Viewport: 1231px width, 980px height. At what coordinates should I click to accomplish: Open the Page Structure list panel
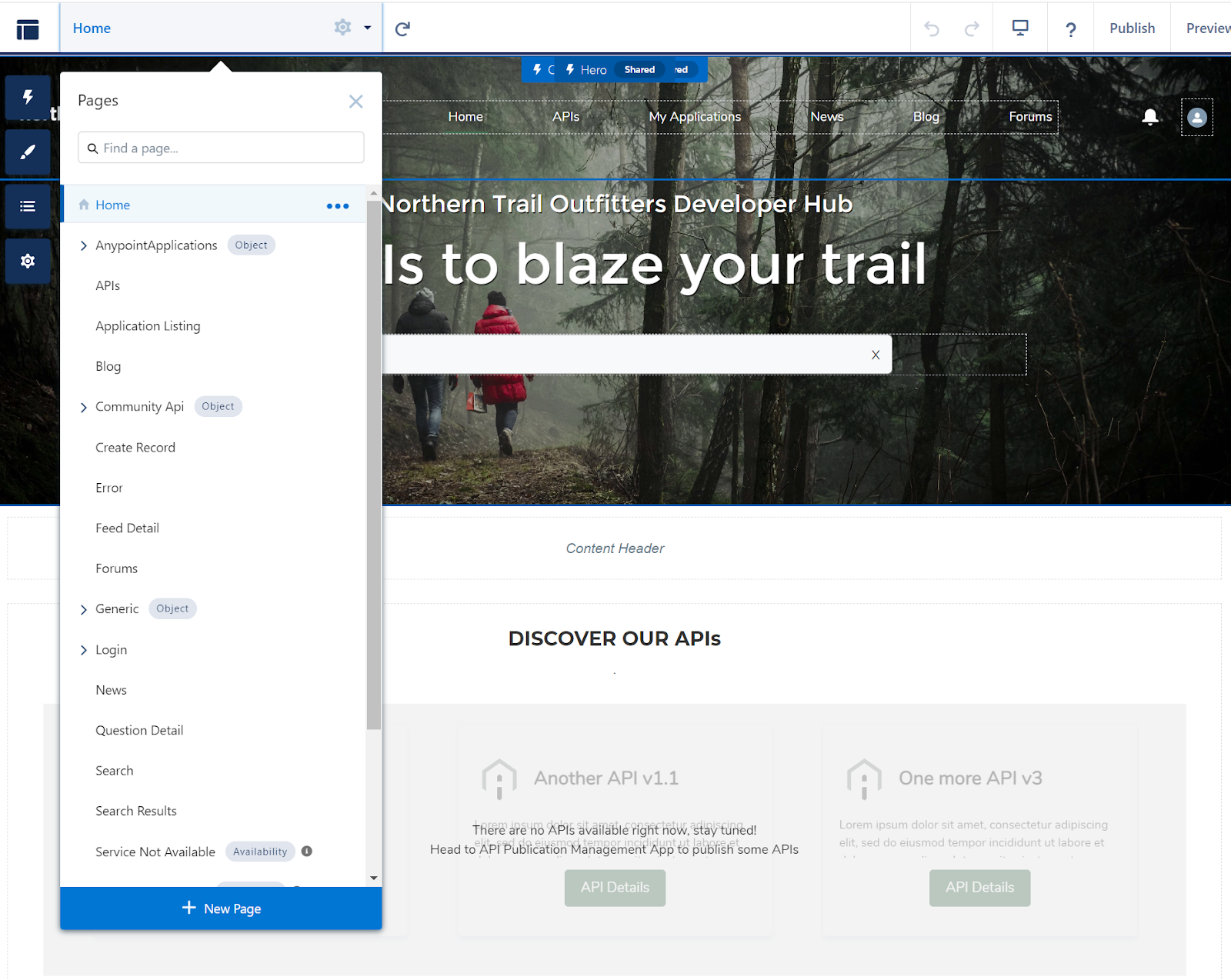(28, 206)
